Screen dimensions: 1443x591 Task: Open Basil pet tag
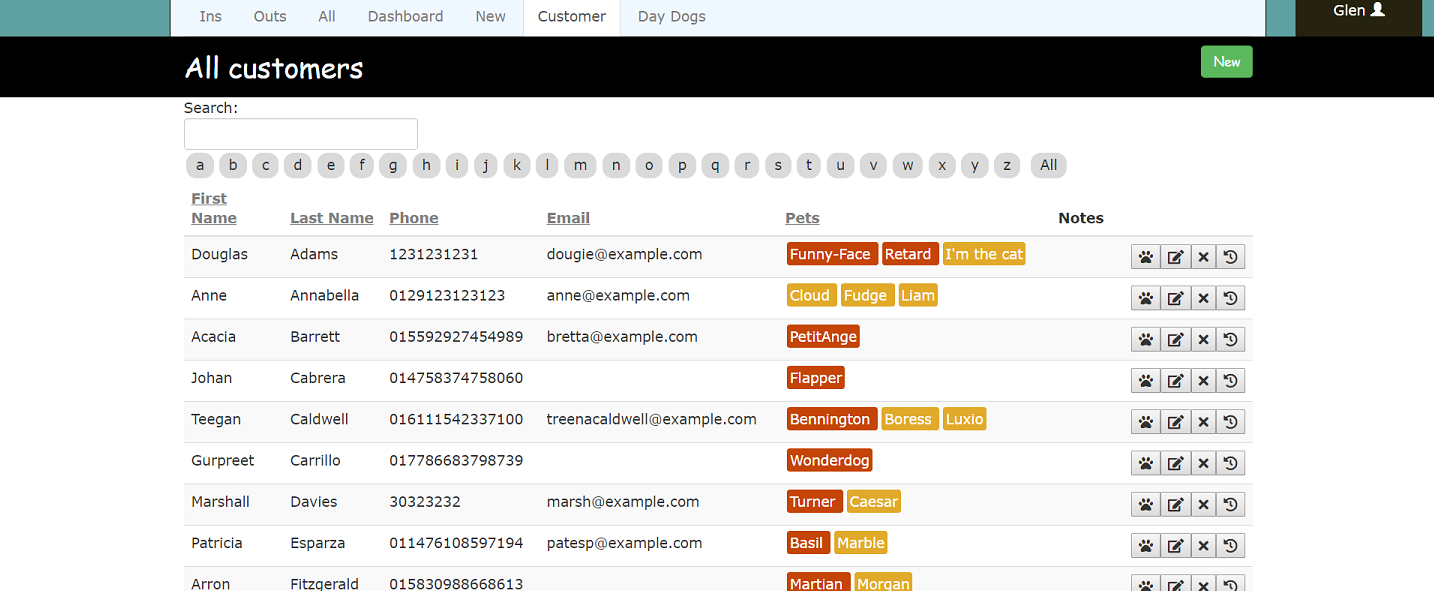coord(808,543)
